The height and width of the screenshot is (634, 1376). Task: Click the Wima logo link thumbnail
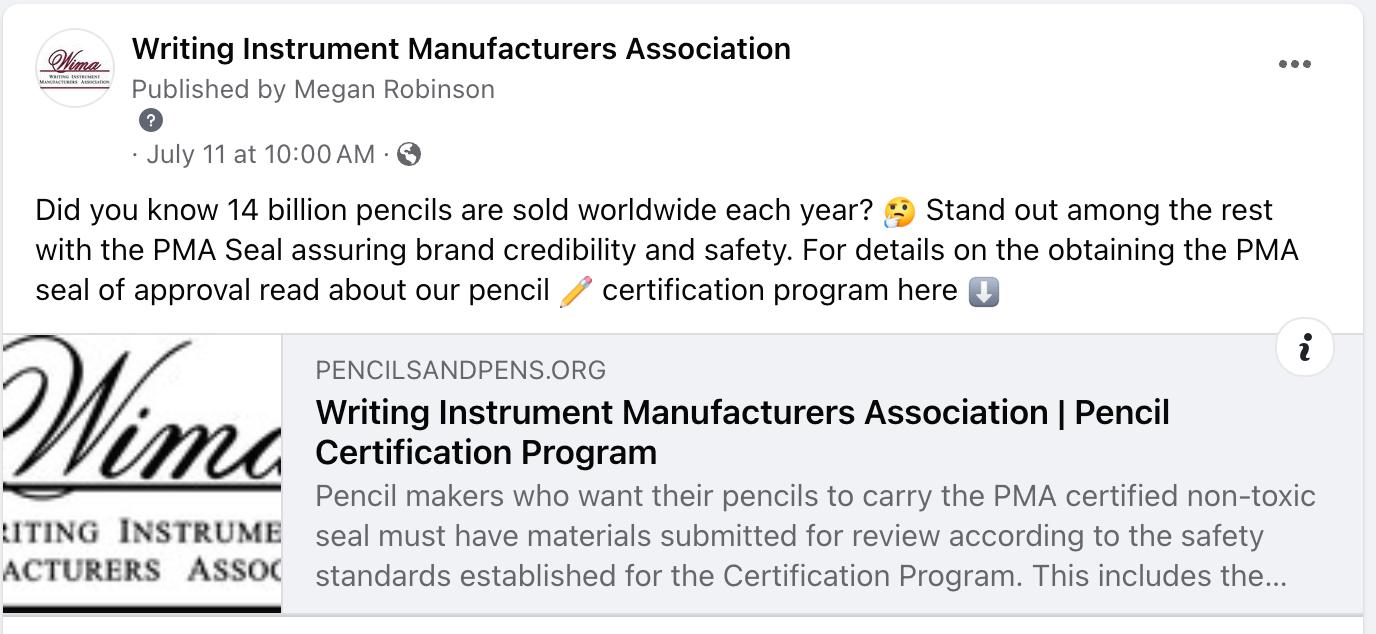click(x=142, y=473)
